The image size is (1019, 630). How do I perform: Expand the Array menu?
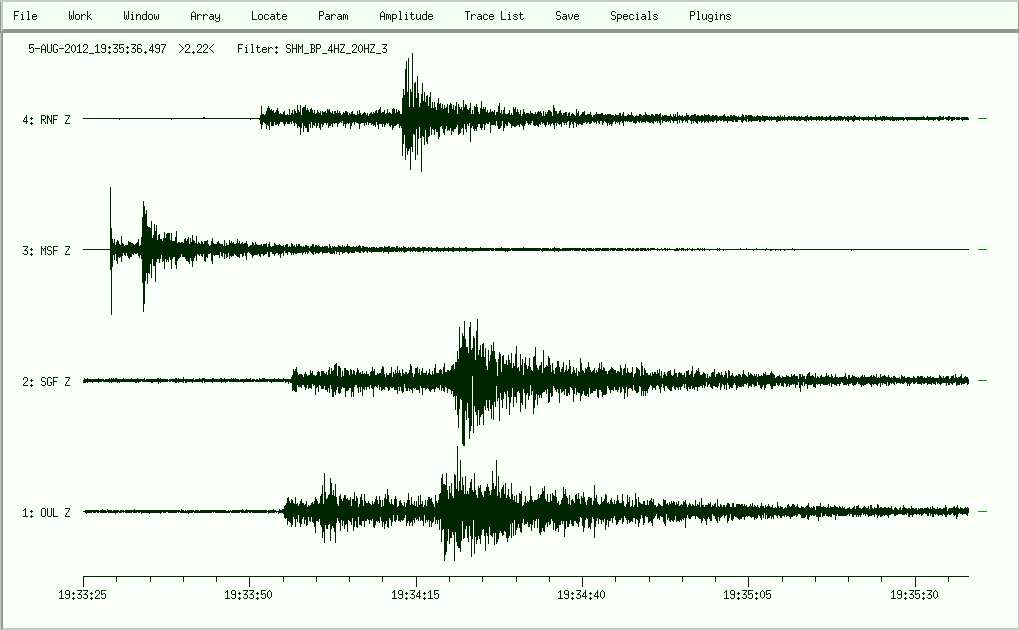click(205, 16)
